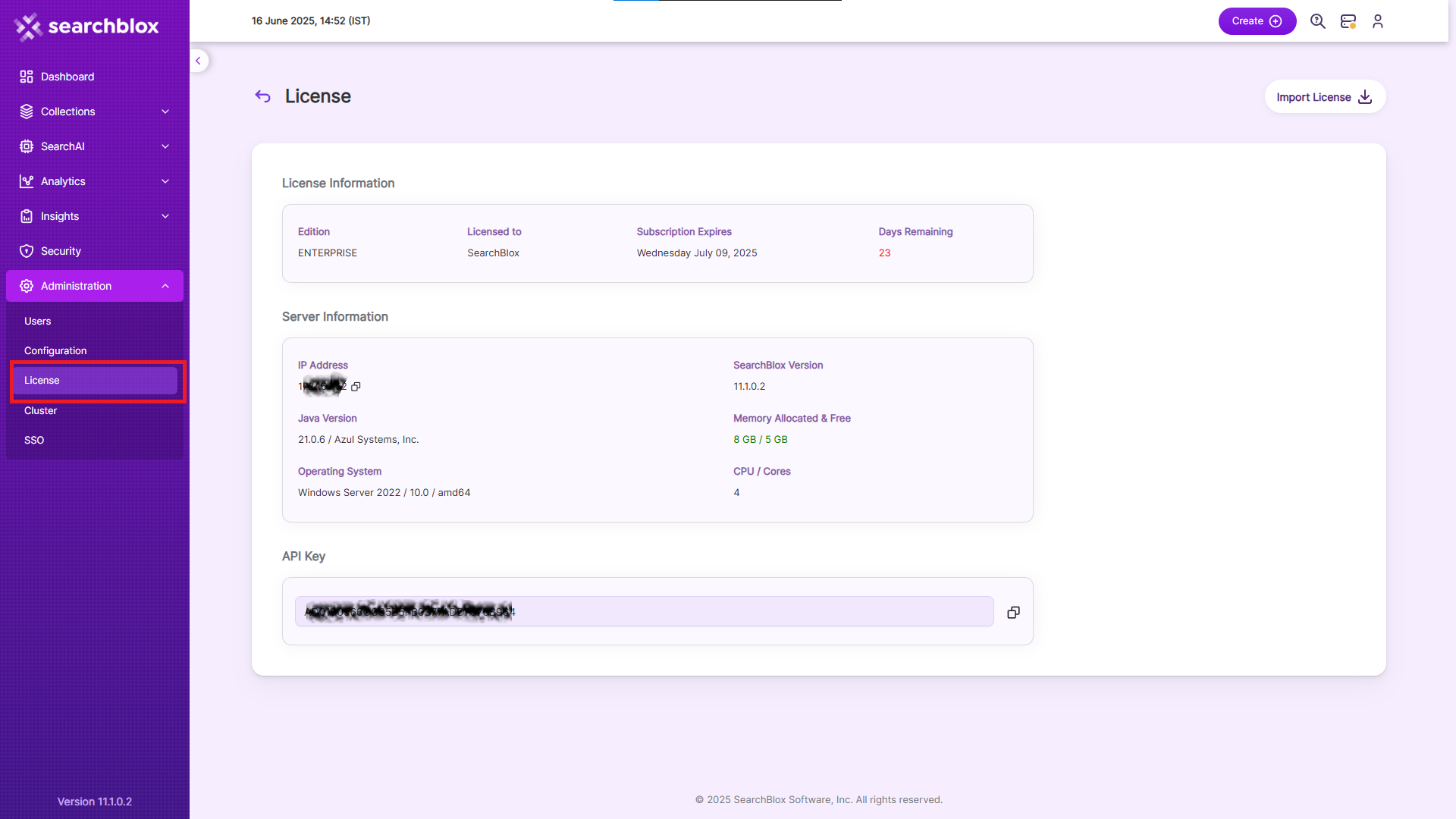Collapse the sidebar with arrow button

tap(199, 61)
